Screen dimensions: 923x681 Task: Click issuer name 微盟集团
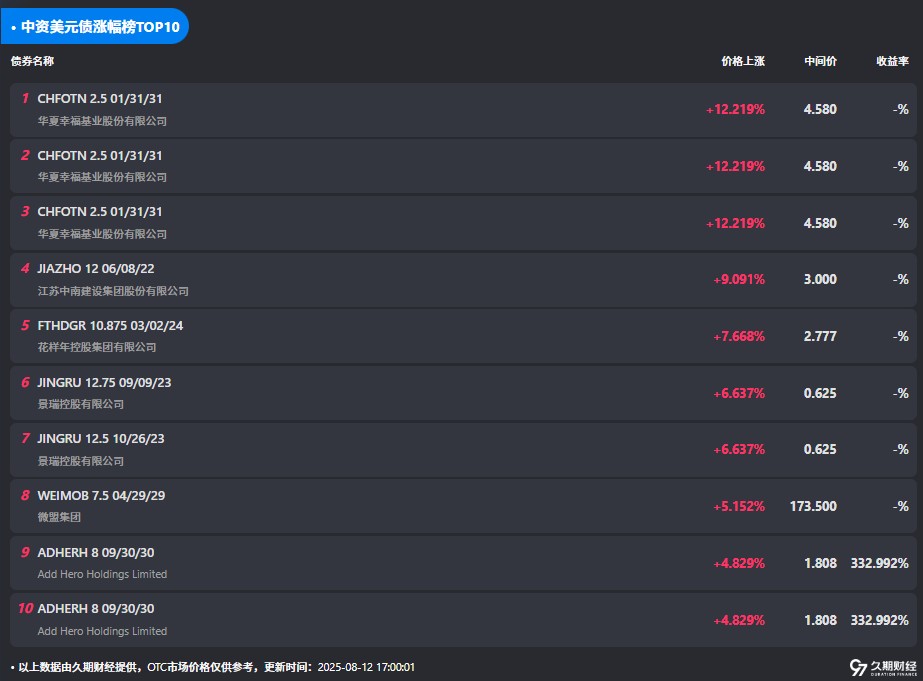tap(59, 517)
